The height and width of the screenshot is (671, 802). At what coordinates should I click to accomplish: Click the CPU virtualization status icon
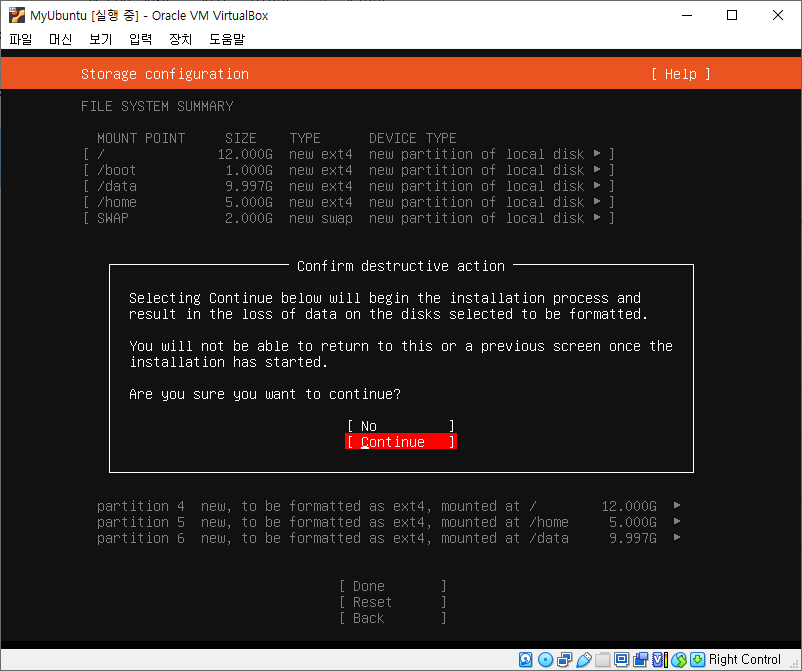(x=659, y=660)
